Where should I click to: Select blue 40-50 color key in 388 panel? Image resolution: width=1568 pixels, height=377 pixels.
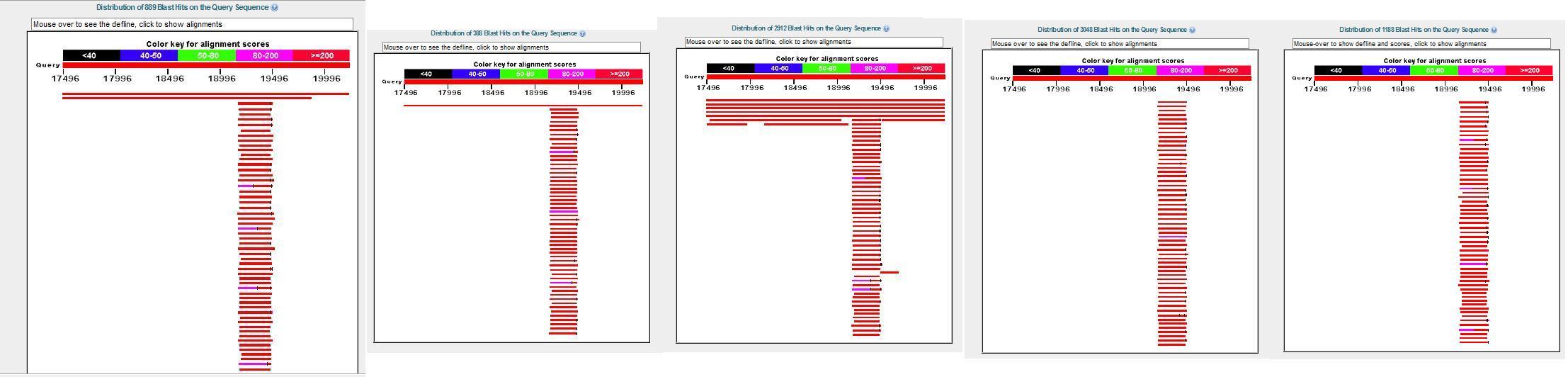[x=477, y=74]
